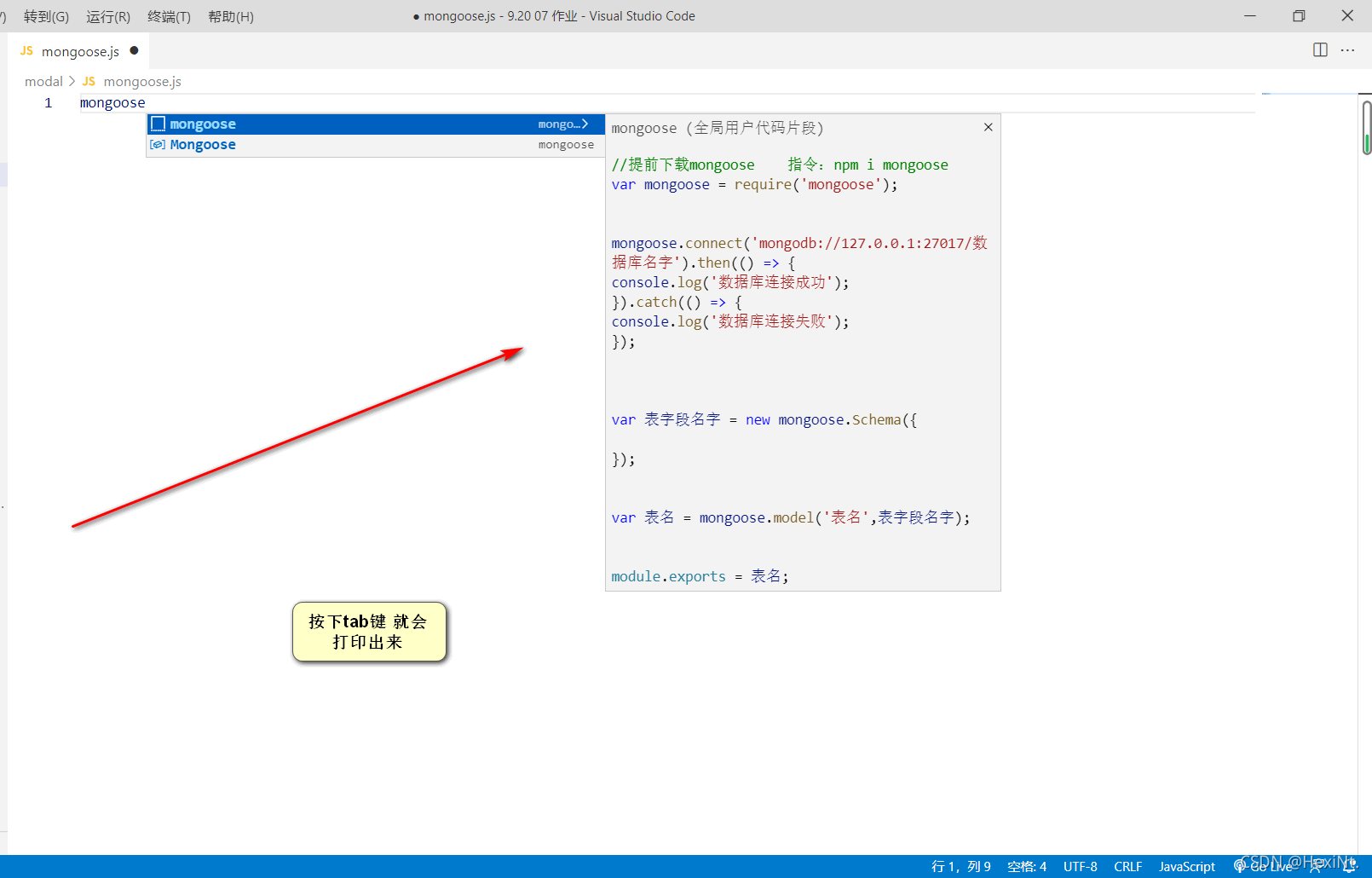Viewport: 1372px width, 878px height.
Task: Collapse suggestion details with the chevron
Action: coord(585,124)
